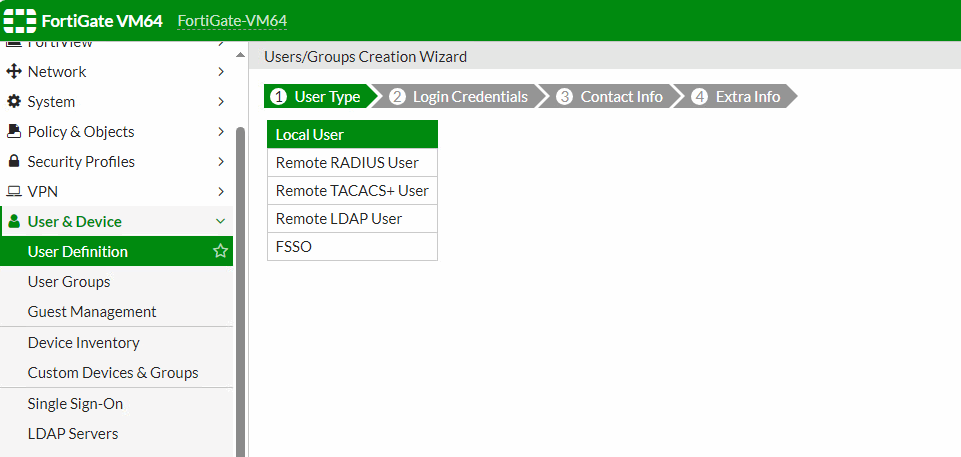Open Guest Management page
Screen dimensions: 961x457
[116, 311]
